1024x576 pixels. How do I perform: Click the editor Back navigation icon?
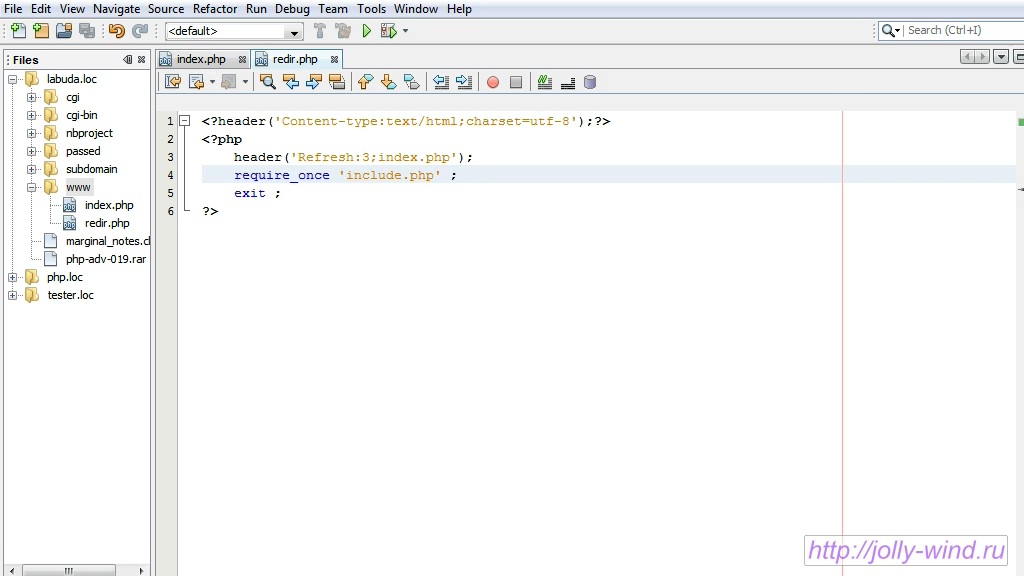[196, 82]
